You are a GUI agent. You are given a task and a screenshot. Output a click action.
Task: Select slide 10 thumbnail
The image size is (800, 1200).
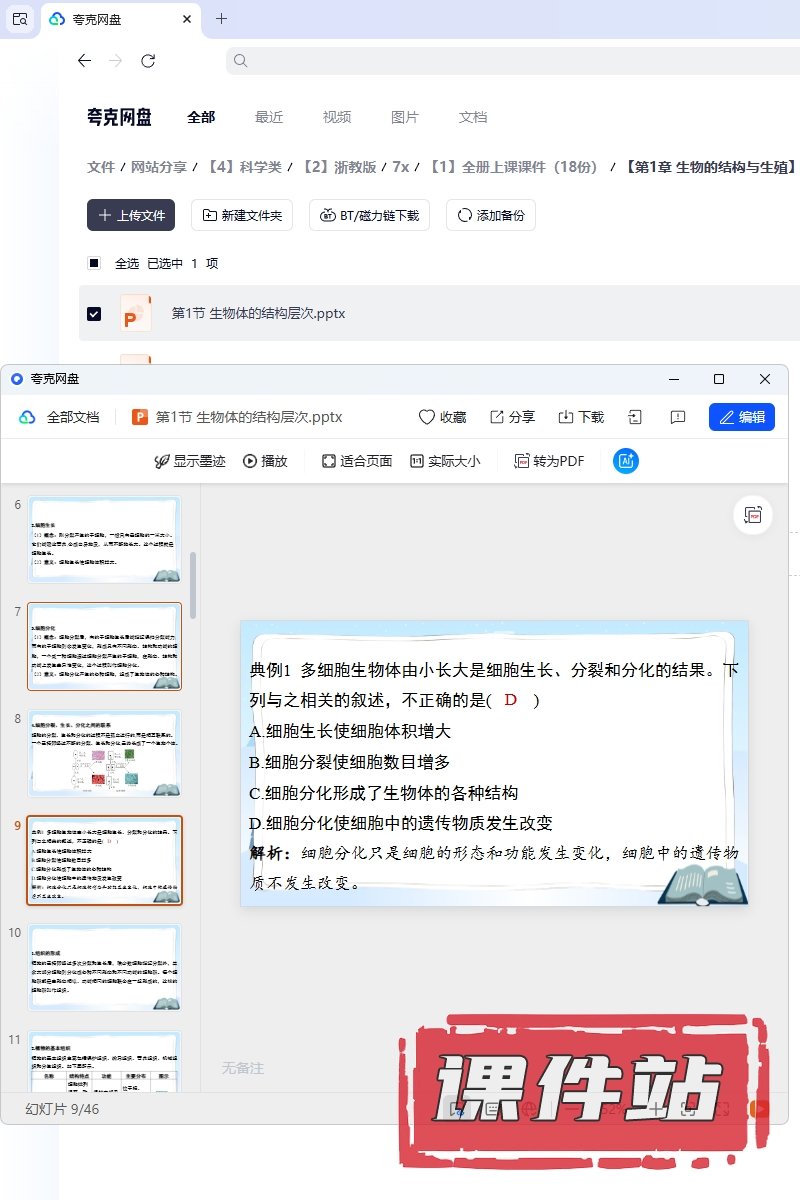coord(104,967)
